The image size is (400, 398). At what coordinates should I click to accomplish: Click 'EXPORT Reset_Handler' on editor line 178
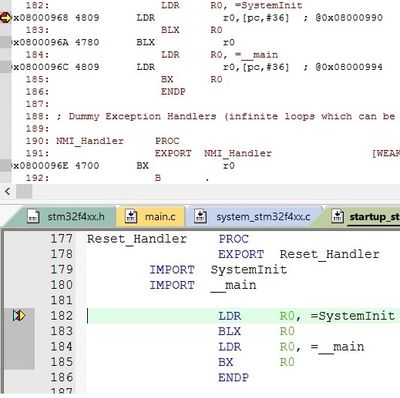299,254
